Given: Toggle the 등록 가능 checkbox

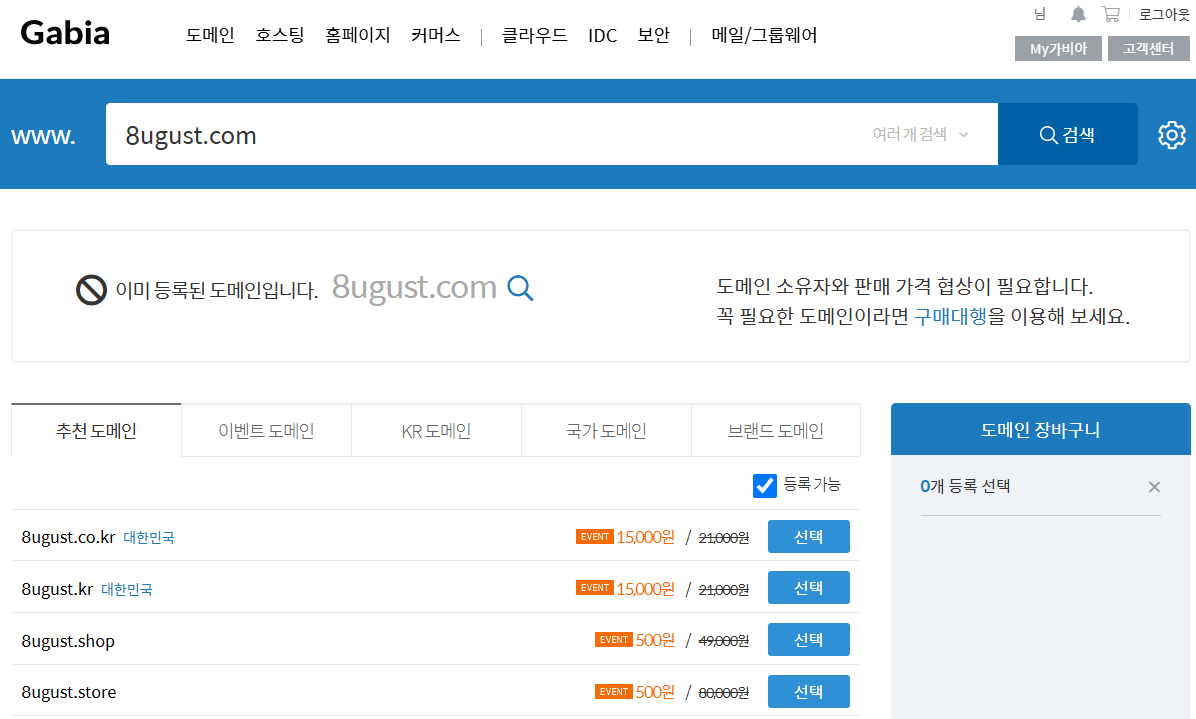Looking at the screenshot, I should pos(764,486).
